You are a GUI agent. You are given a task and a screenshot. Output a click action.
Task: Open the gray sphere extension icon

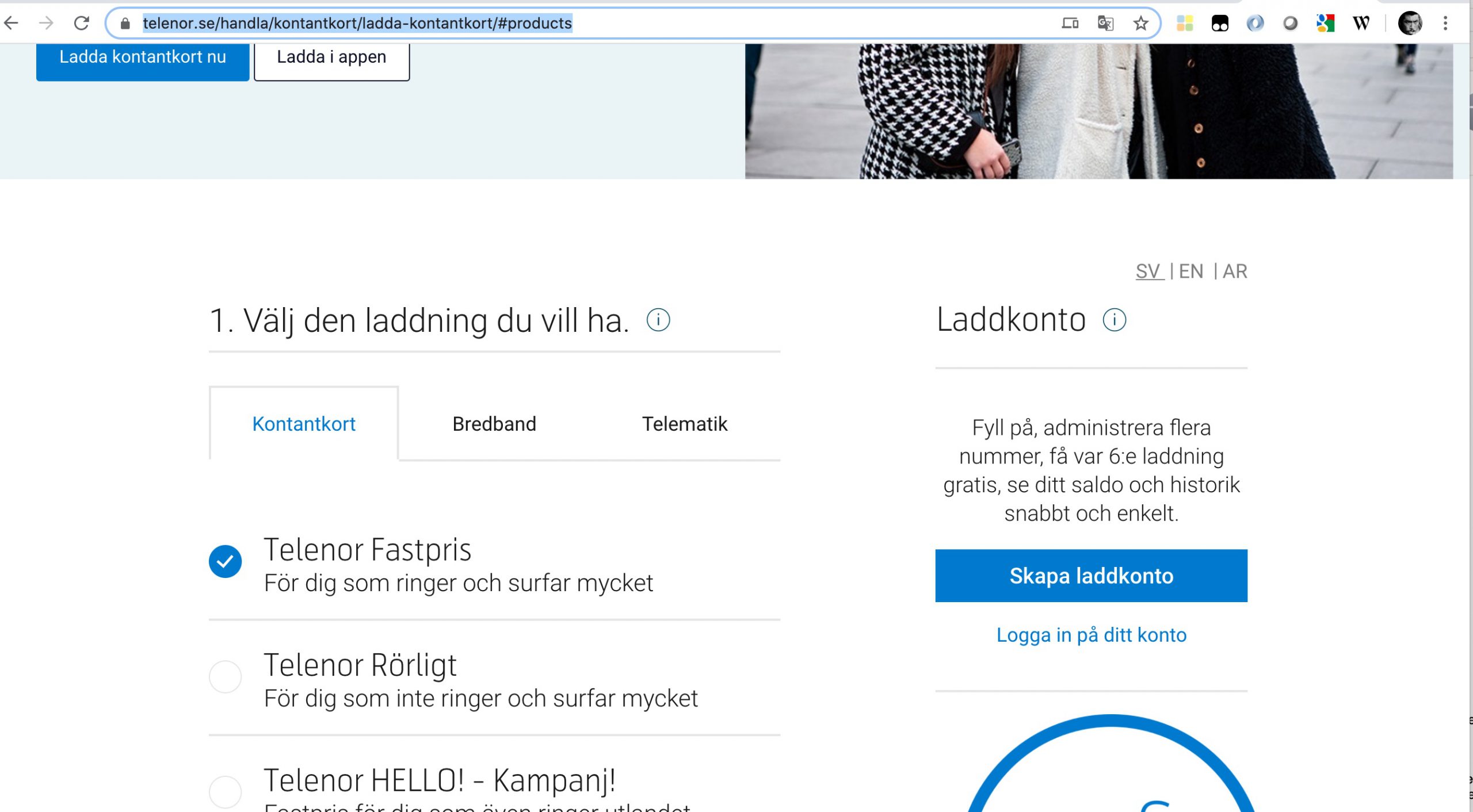(x=1291, y=24)
